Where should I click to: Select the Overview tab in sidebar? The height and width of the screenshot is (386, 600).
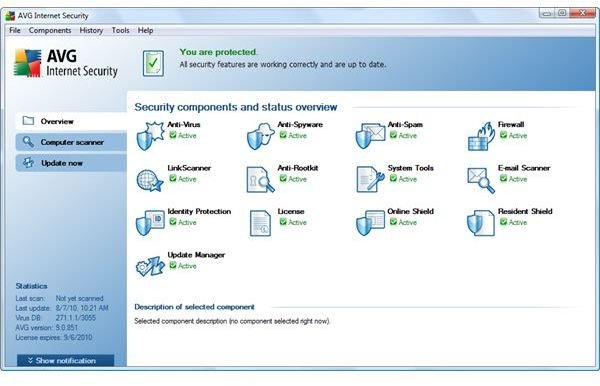tap(72, 121)
